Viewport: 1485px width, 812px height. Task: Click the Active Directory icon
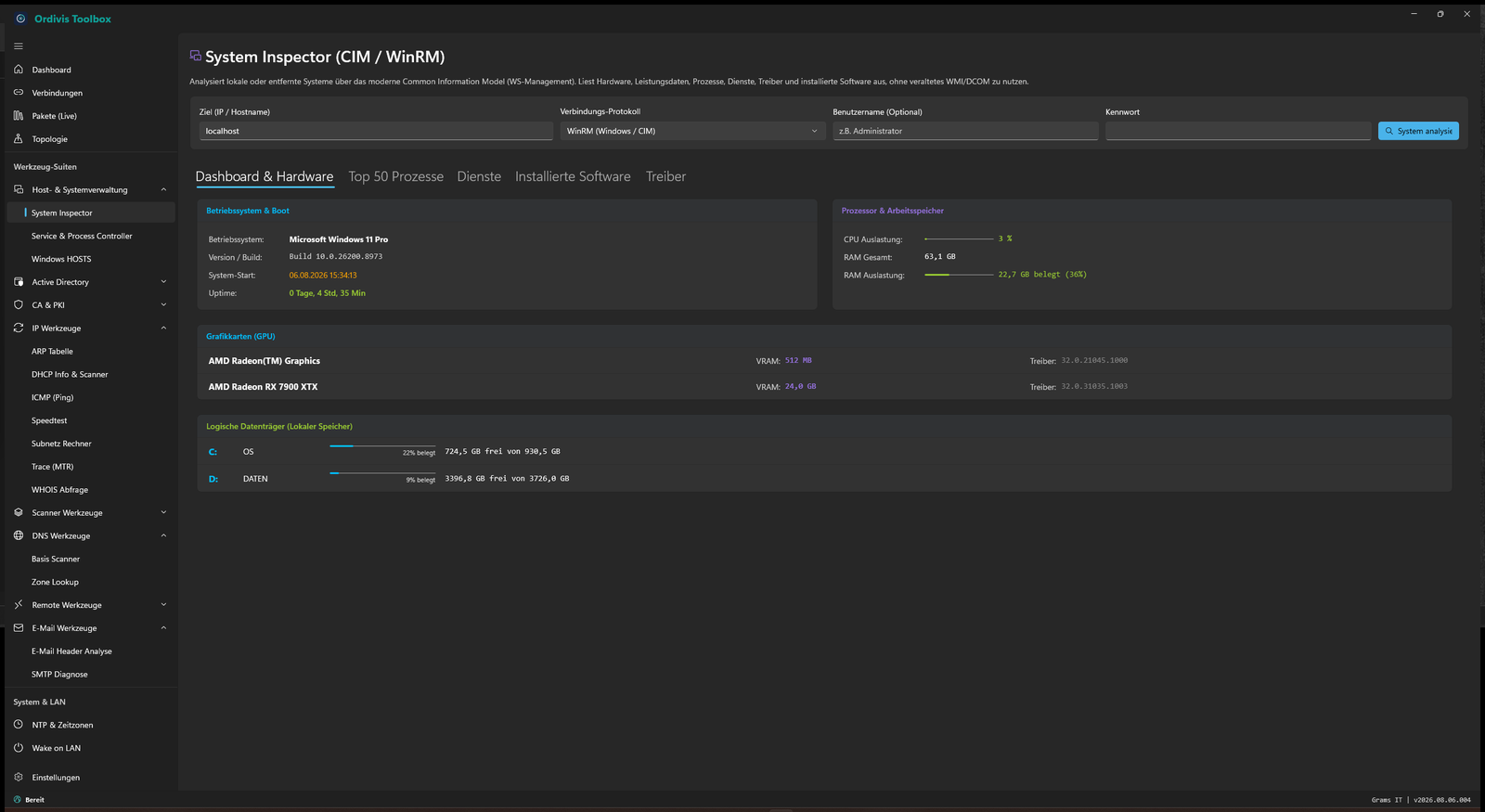19,282
